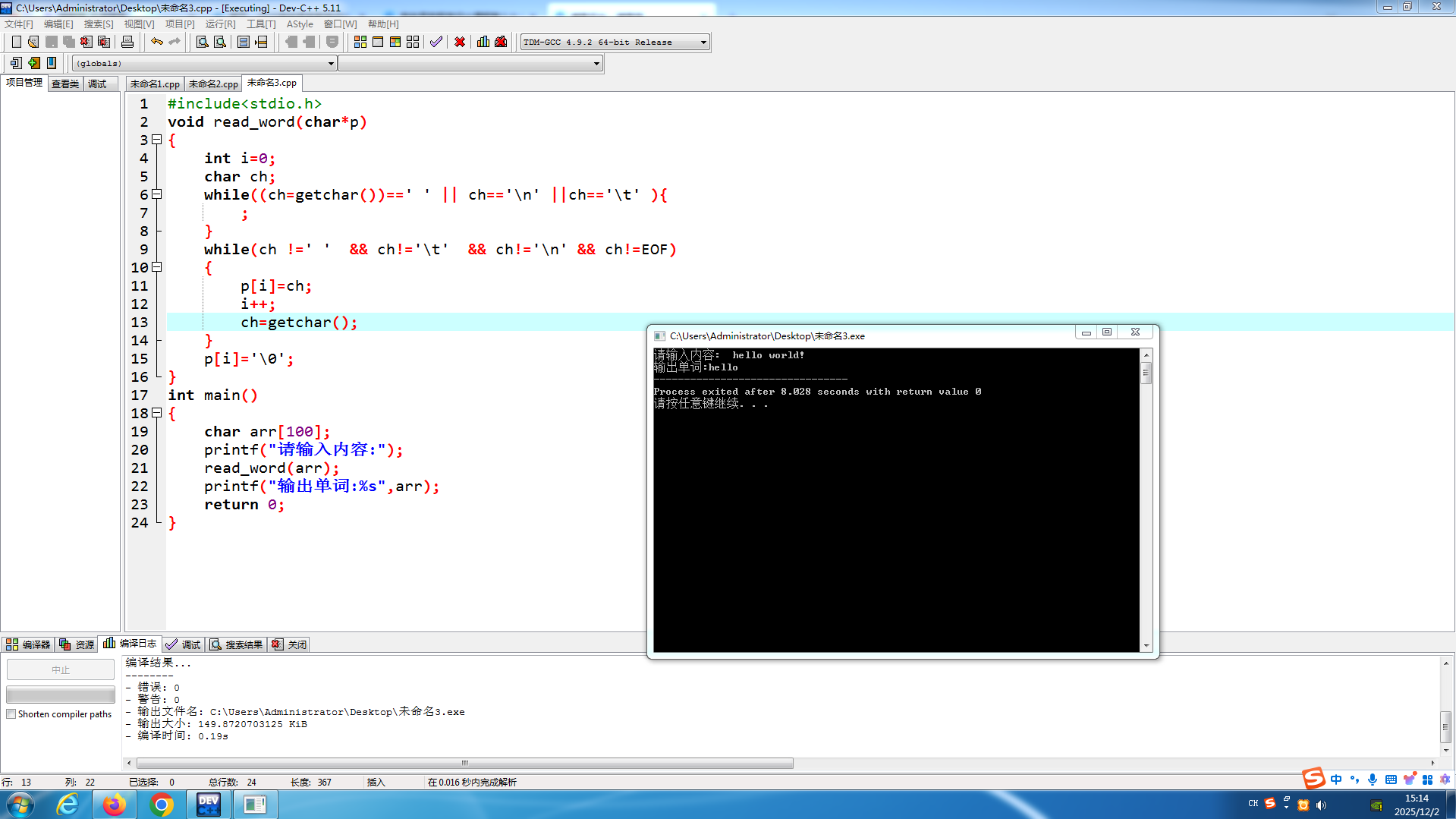Collapse the first while loop fold at line 6
This screenshot has height=819, width=1456.
(157, 194)
